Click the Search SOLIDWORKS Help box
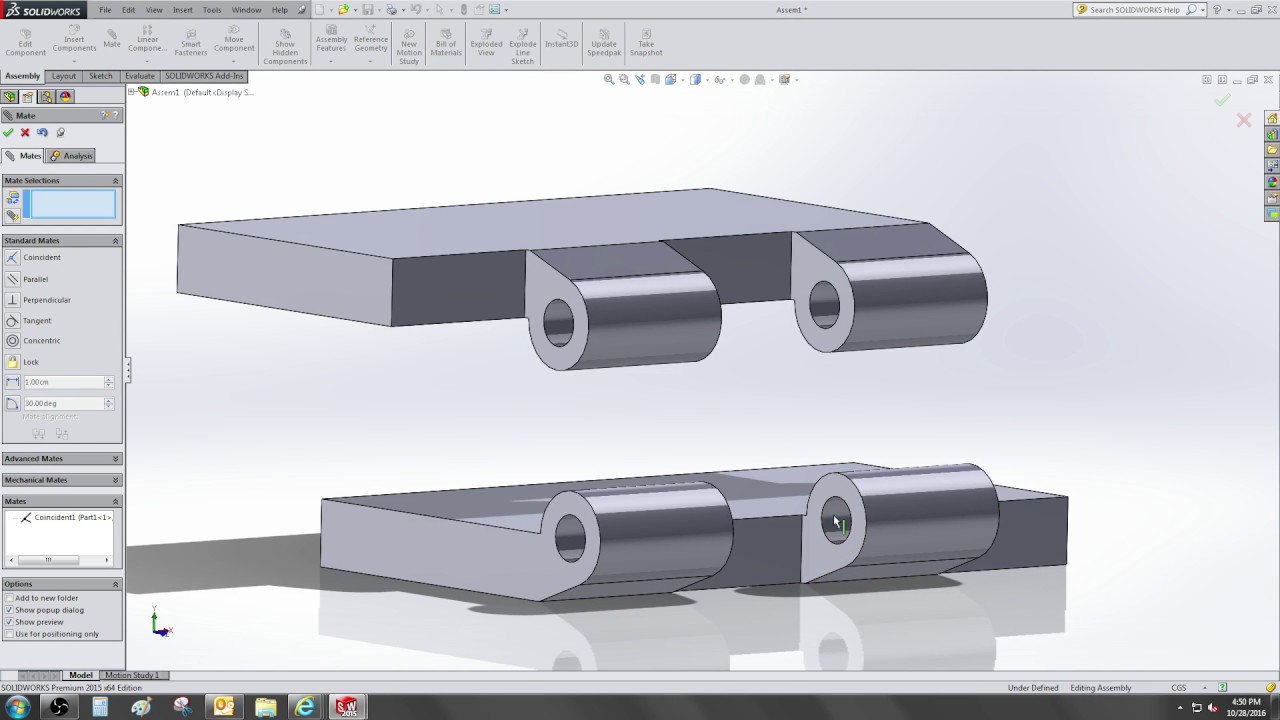The image size is (1280, 720). pos(1139,10)
